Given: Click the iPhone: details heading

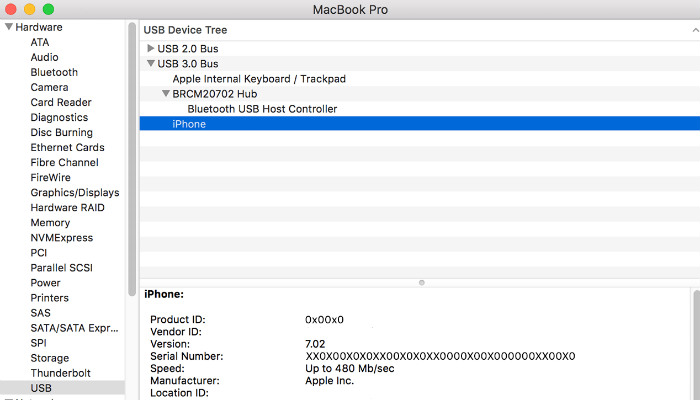Looking at the screenshot, I should 164,294.
